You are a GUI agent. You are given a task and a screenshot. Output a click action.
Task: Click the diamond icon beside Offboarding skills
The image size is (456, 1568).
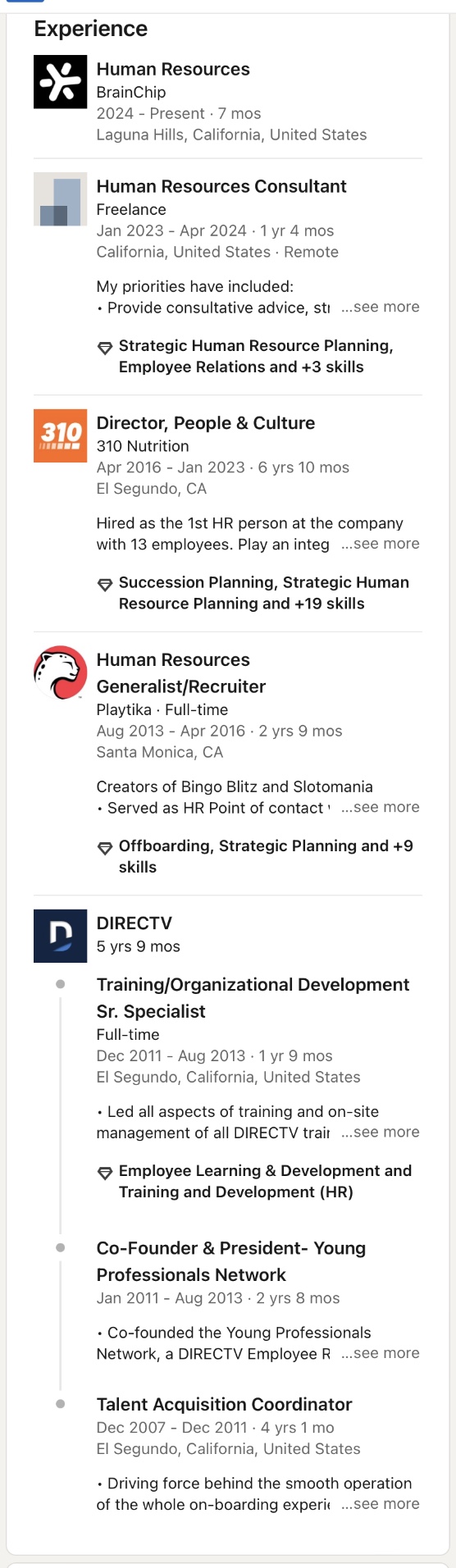105,849
